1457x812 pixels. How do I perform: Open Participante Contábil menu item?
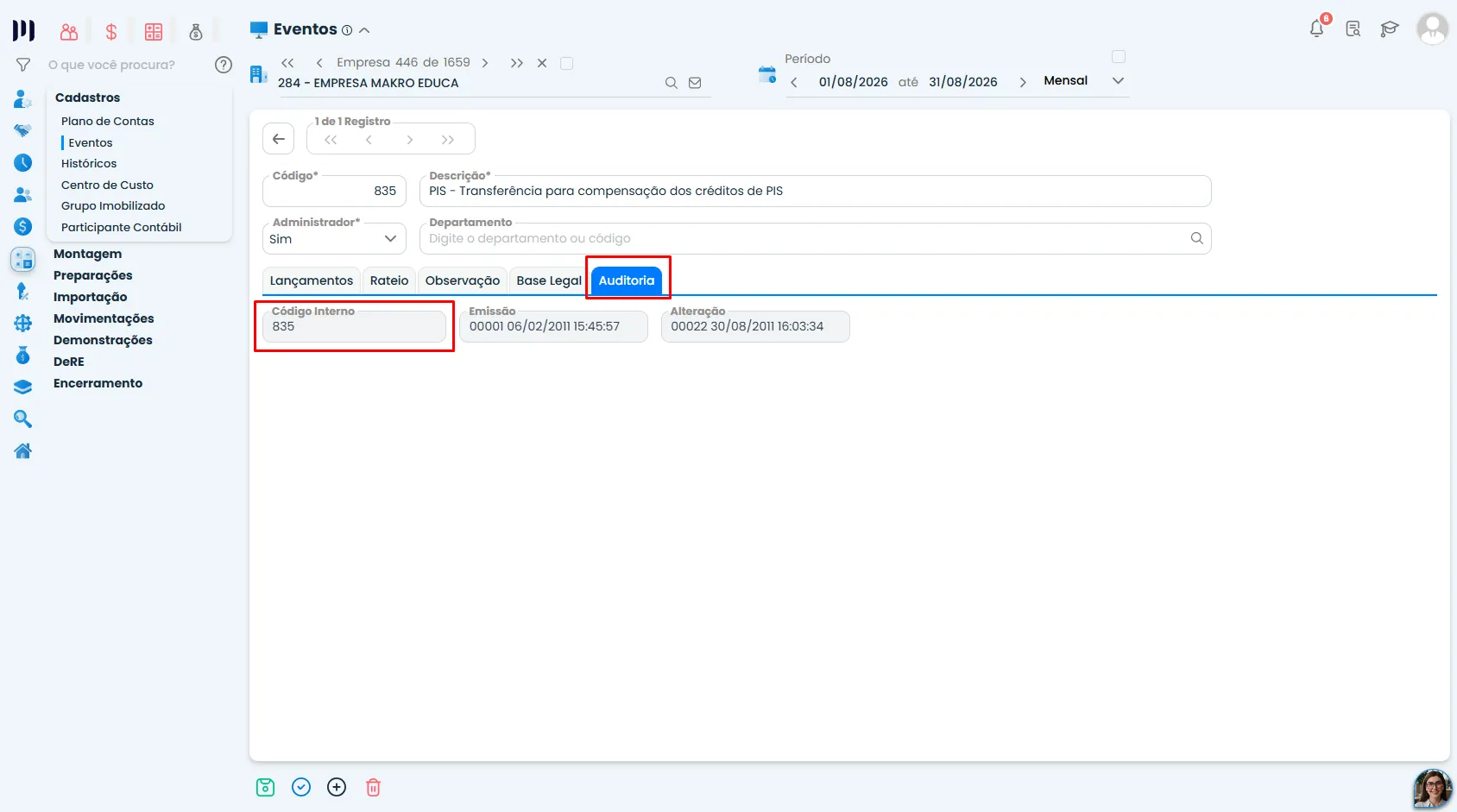tap(122, 227)
